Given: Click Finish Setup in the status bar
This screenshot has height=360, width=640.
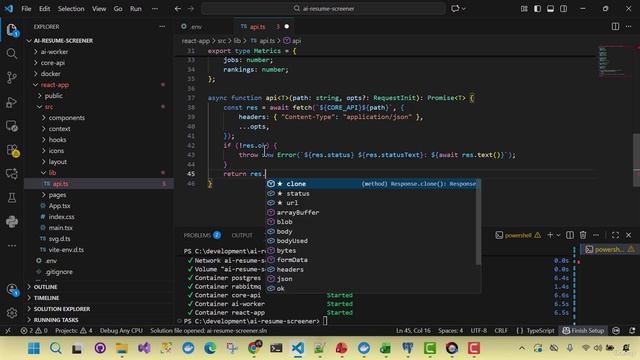Looking at the screenshot, I should click(583, 331).
